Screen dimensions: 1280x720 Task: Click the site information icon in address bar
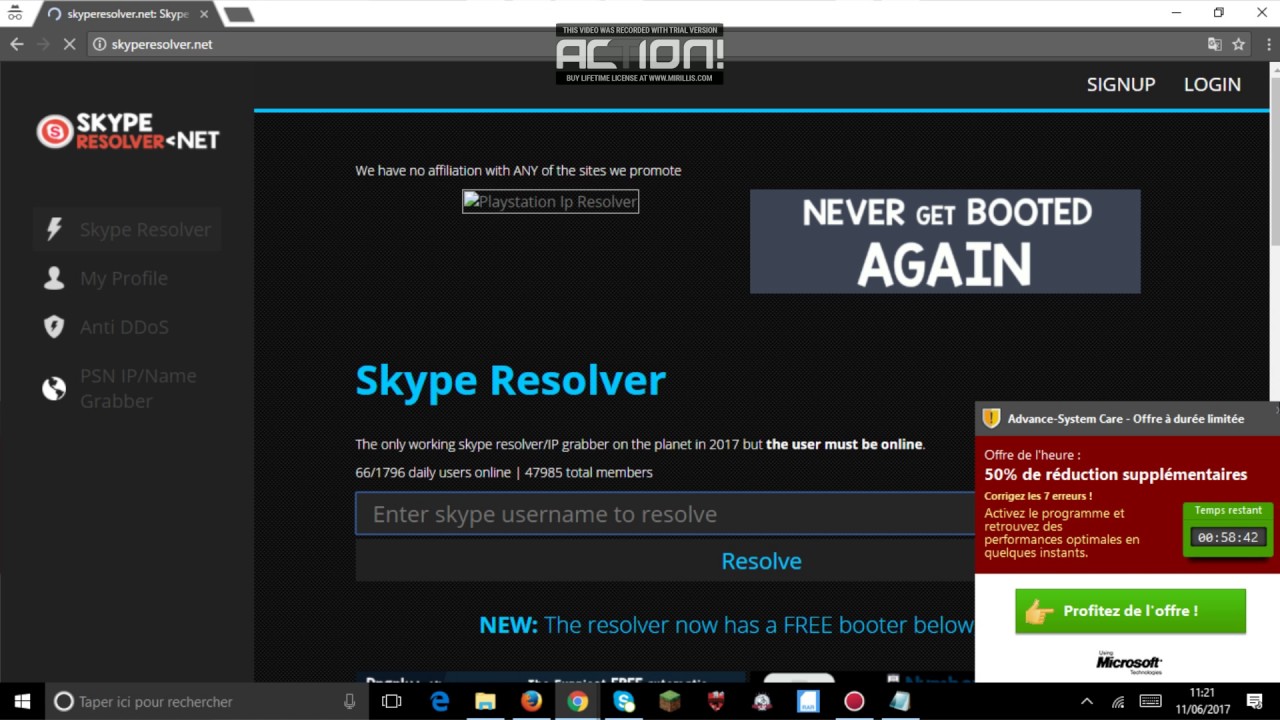click(99, 44)
